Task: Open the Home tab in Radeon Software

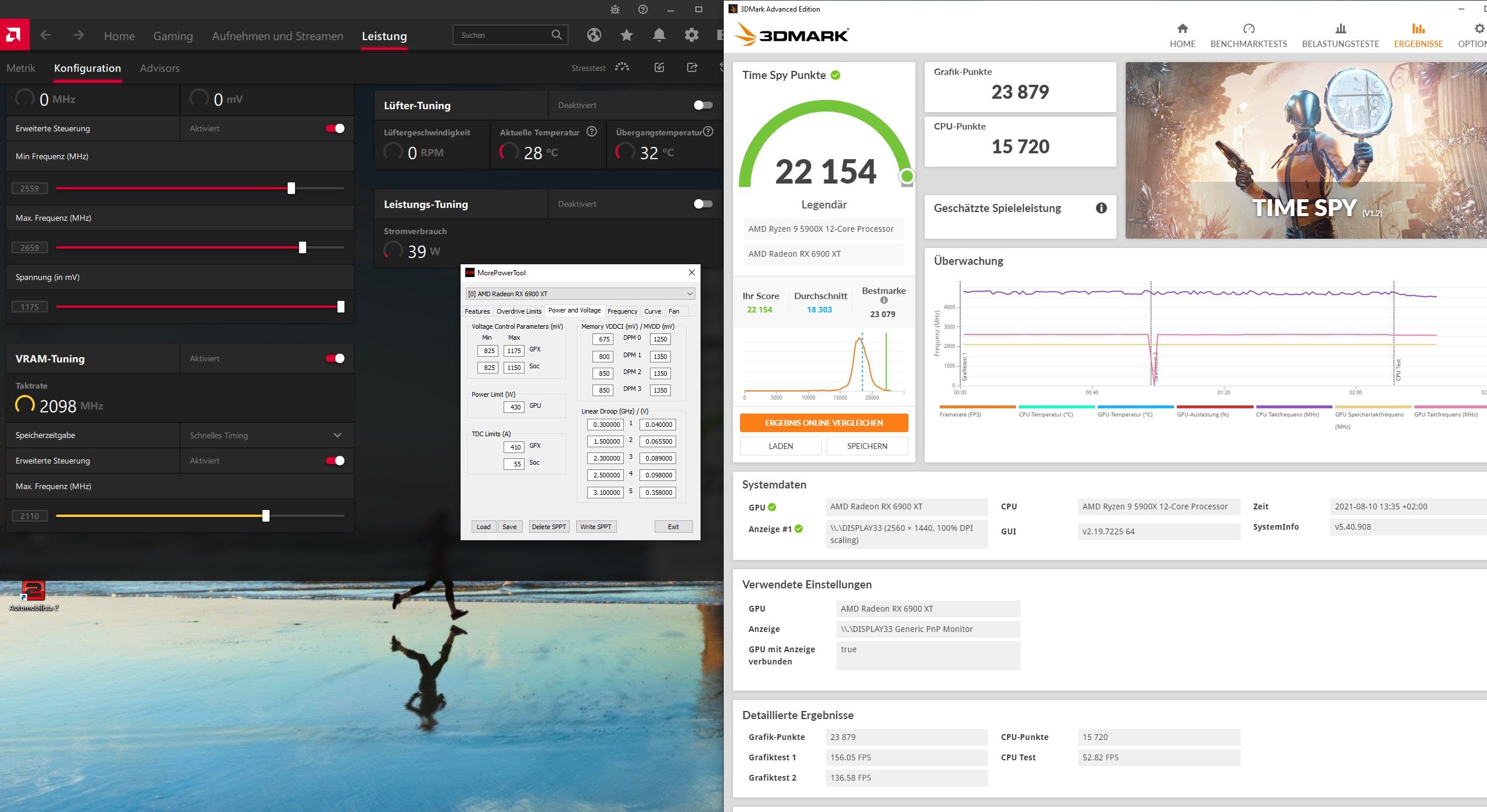Action: click(x=119, y=36)
